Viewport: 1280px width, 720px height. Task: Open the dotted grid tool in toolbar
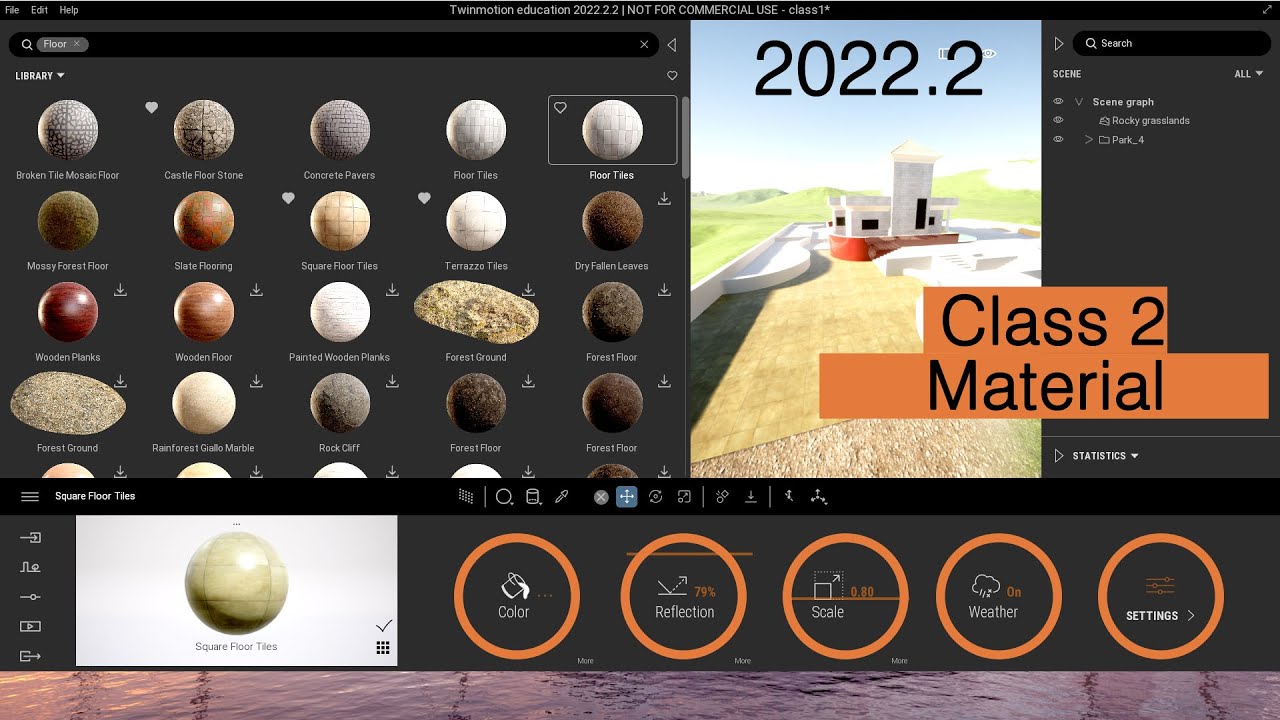466,497
